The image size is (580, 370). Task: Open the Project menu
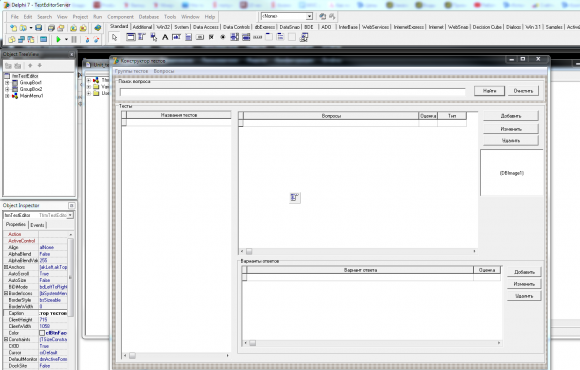click(x=80, y=17)
